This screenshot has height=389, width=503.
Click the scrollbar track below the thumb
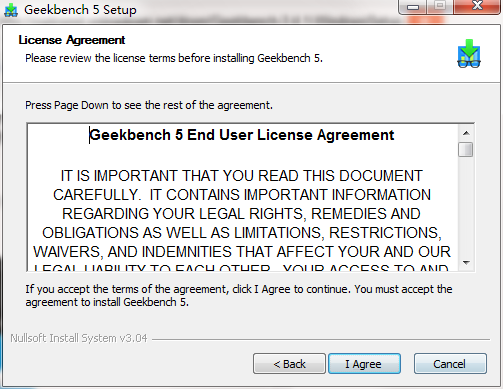(466, 206)
